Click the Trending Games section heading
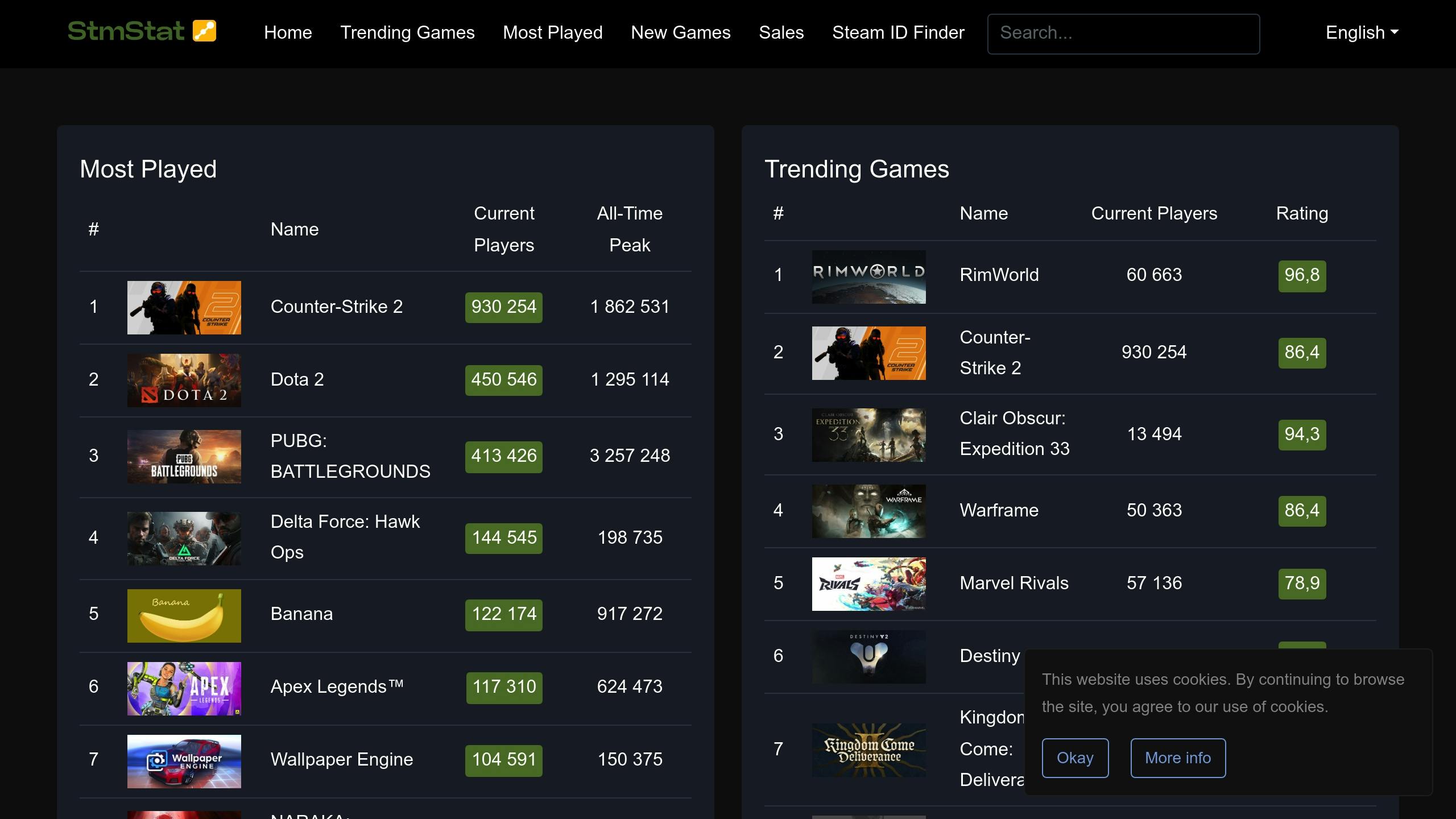1456x819 pixels. pos(857,169)
